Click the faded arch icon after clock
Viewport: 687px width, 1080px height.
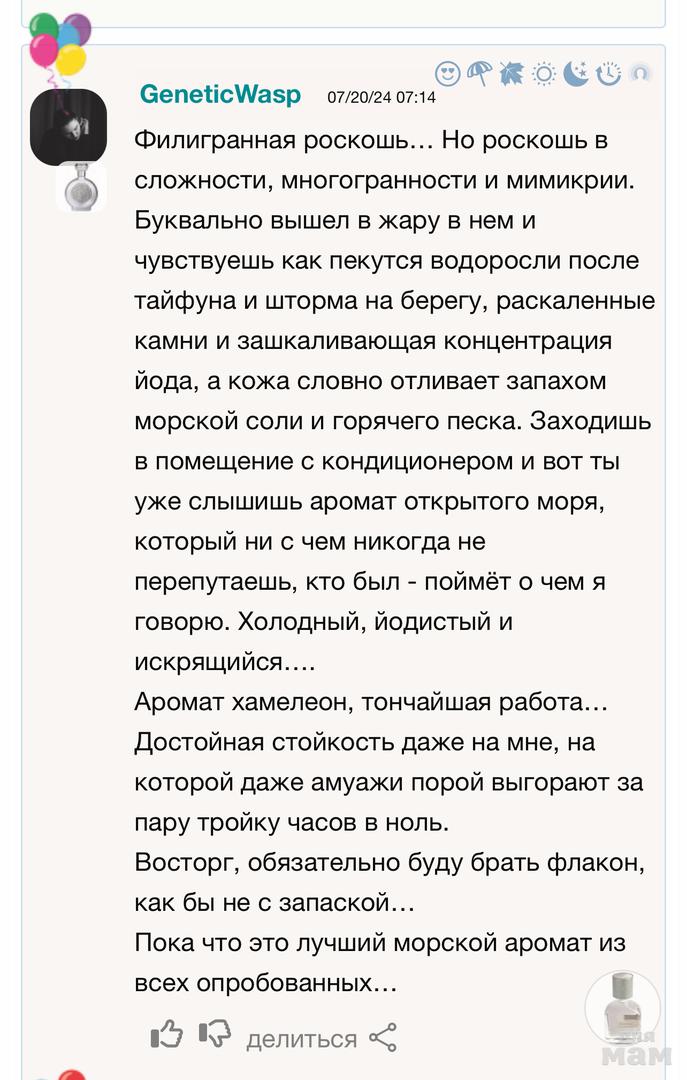coord(640,73)
